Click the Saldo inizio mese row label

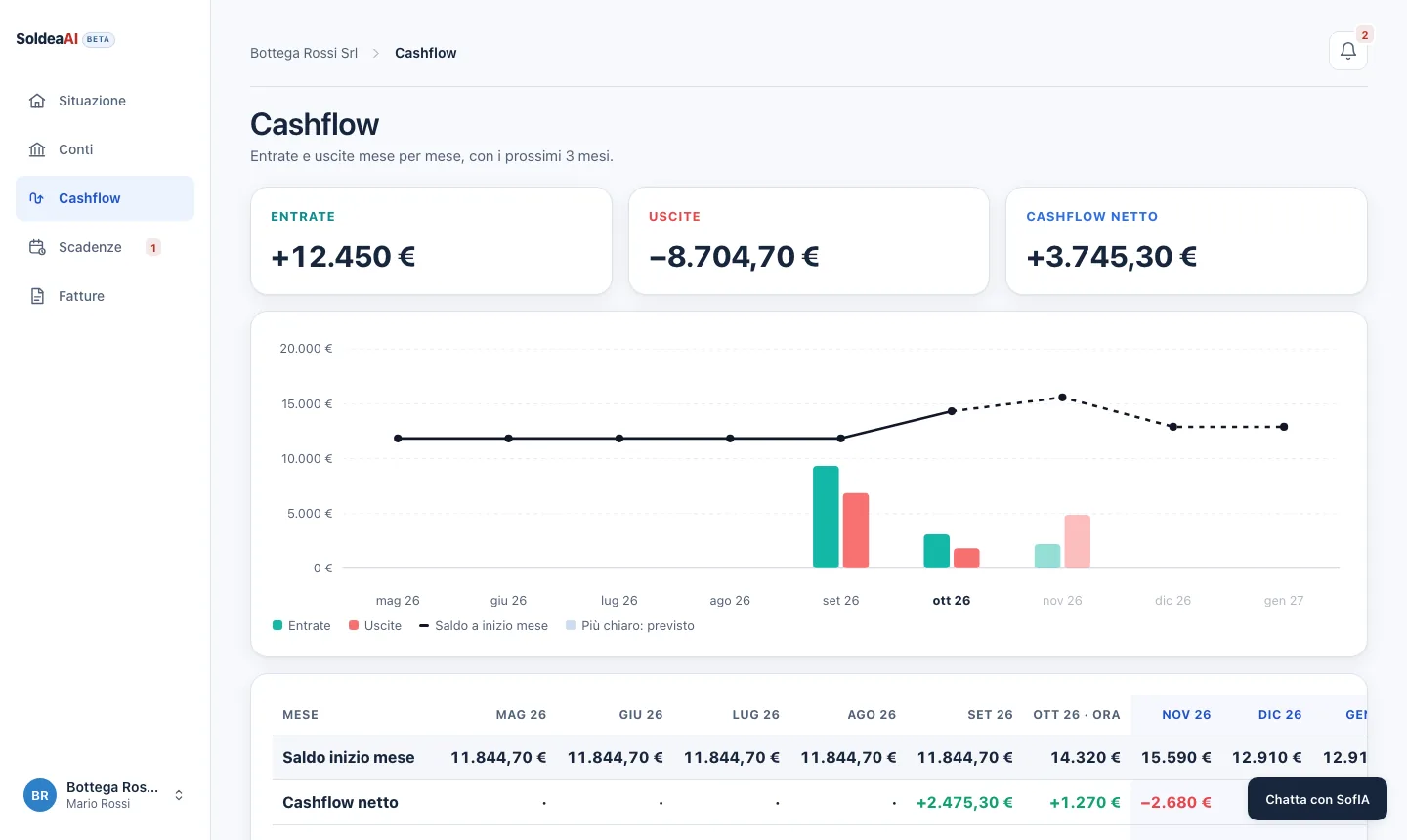tap(349, 757)
